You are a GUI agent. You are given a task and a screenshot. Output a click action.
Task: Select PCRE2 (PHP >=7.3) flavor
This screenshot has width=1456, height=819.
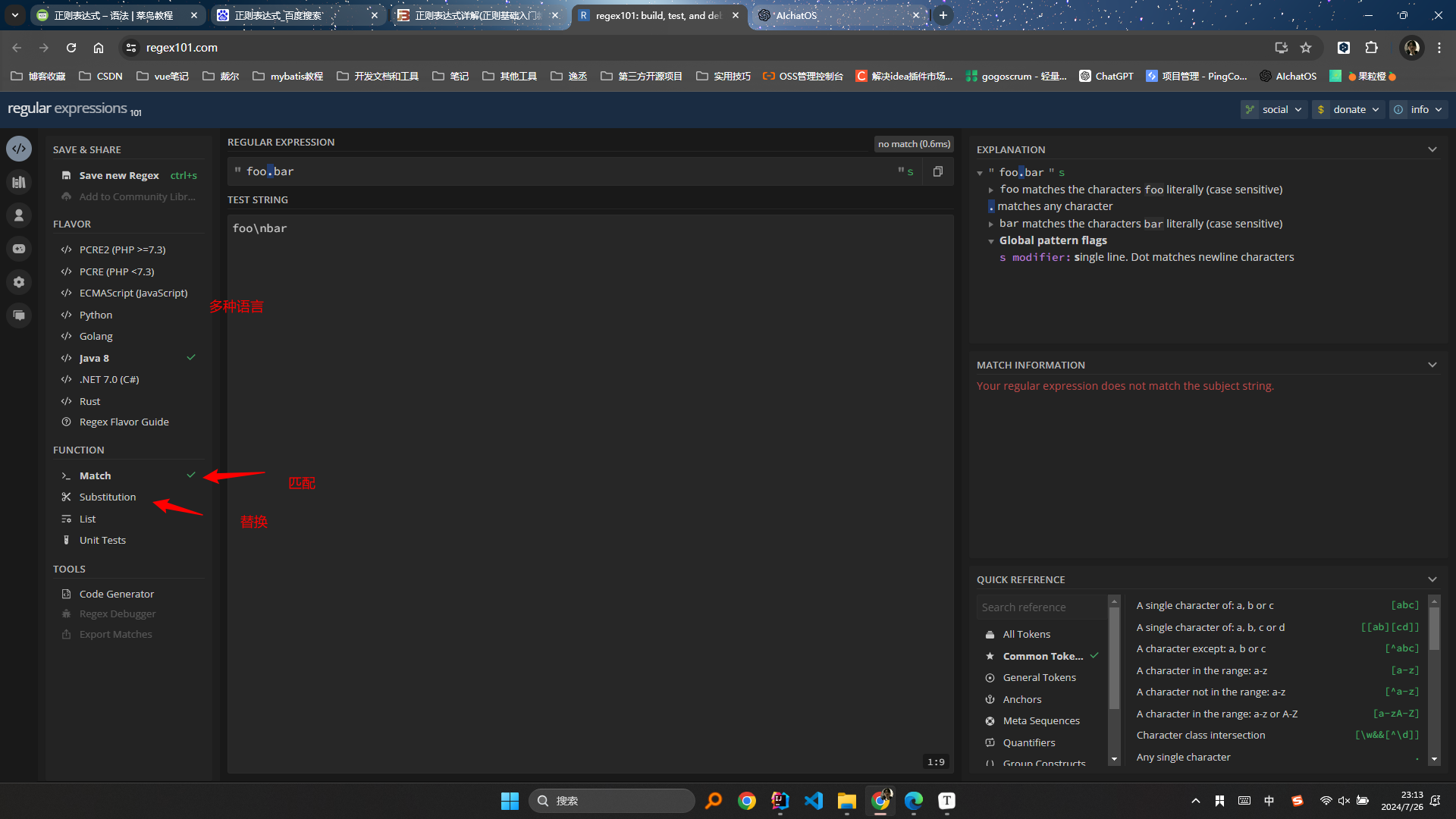(x=122, y=249)
